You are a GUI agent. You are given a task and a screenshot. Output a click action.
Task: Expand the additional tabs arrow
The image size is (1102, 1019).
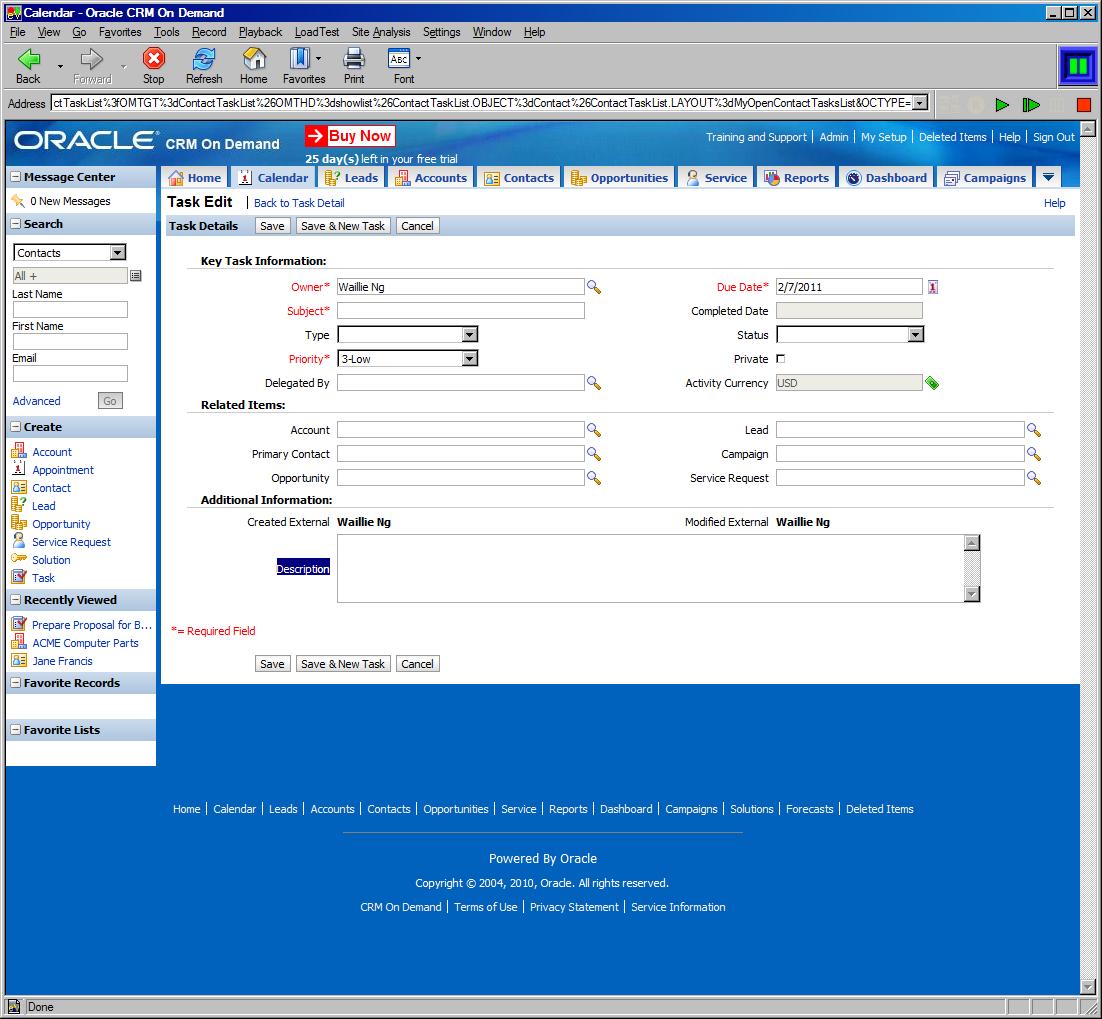(x=1048, y=177)
